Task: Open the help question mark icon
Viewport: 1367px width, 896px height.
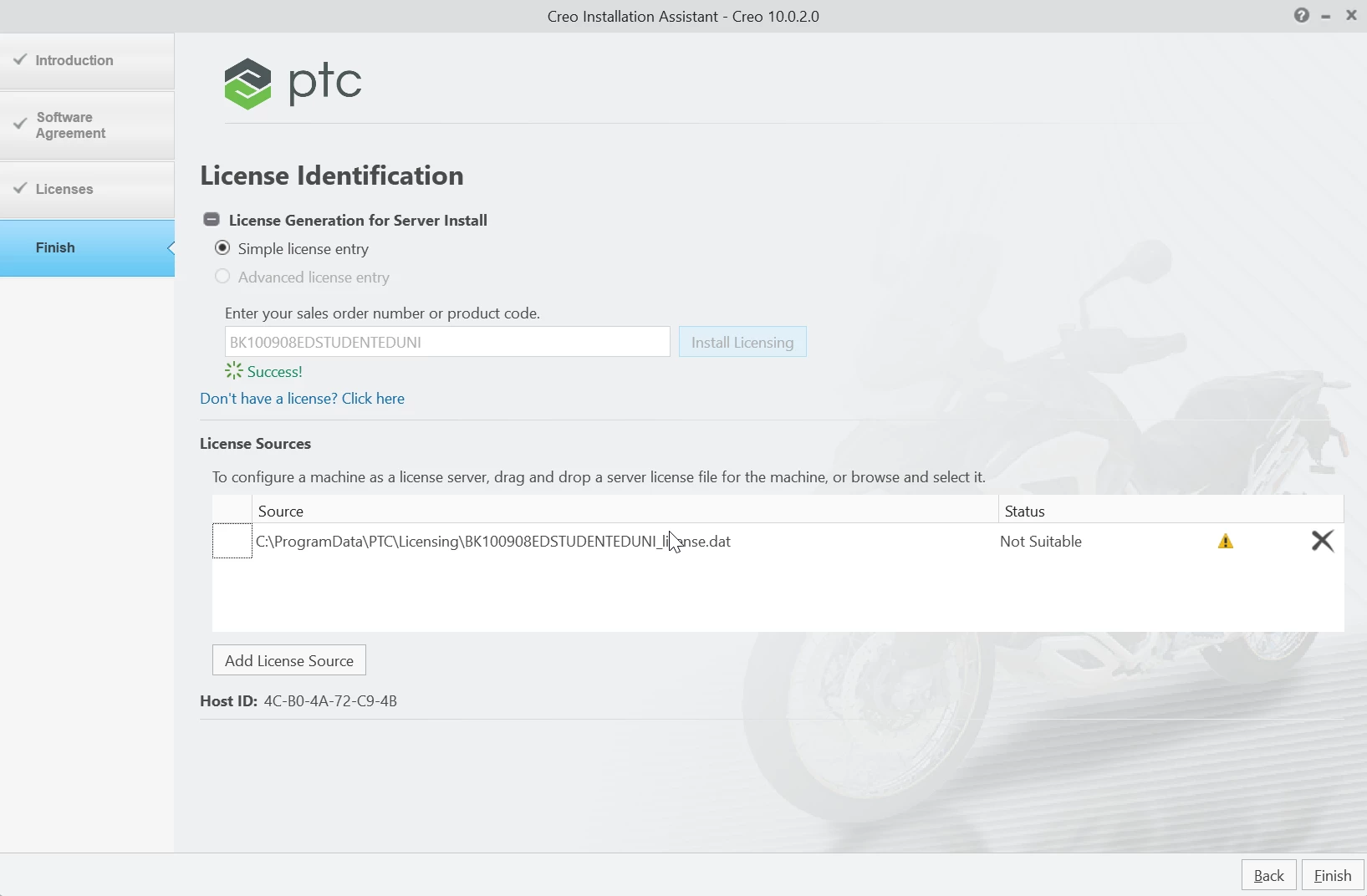Action: click(x=1302, y=15)
